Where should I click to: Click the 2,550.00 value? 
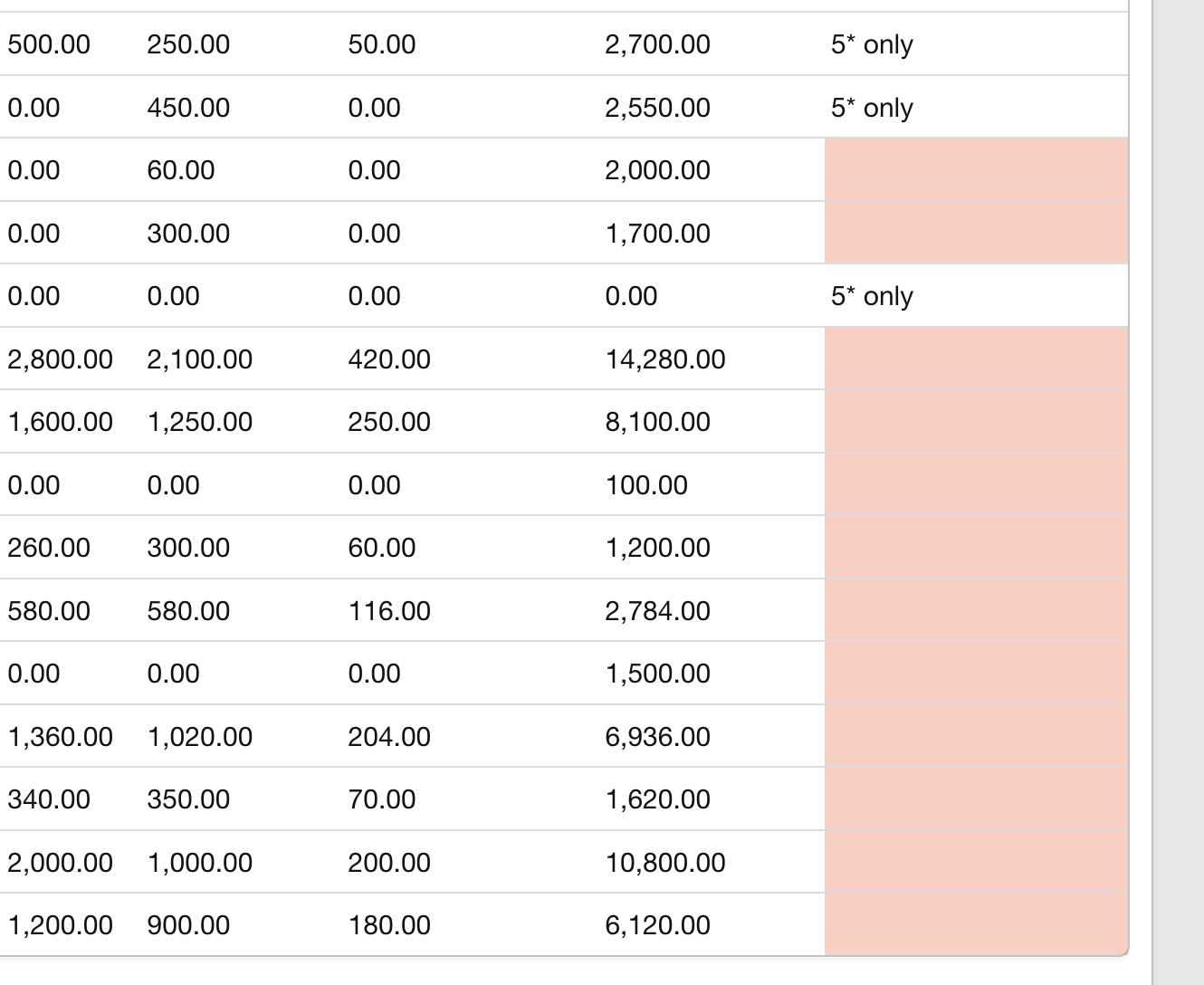tap(657, 108)
